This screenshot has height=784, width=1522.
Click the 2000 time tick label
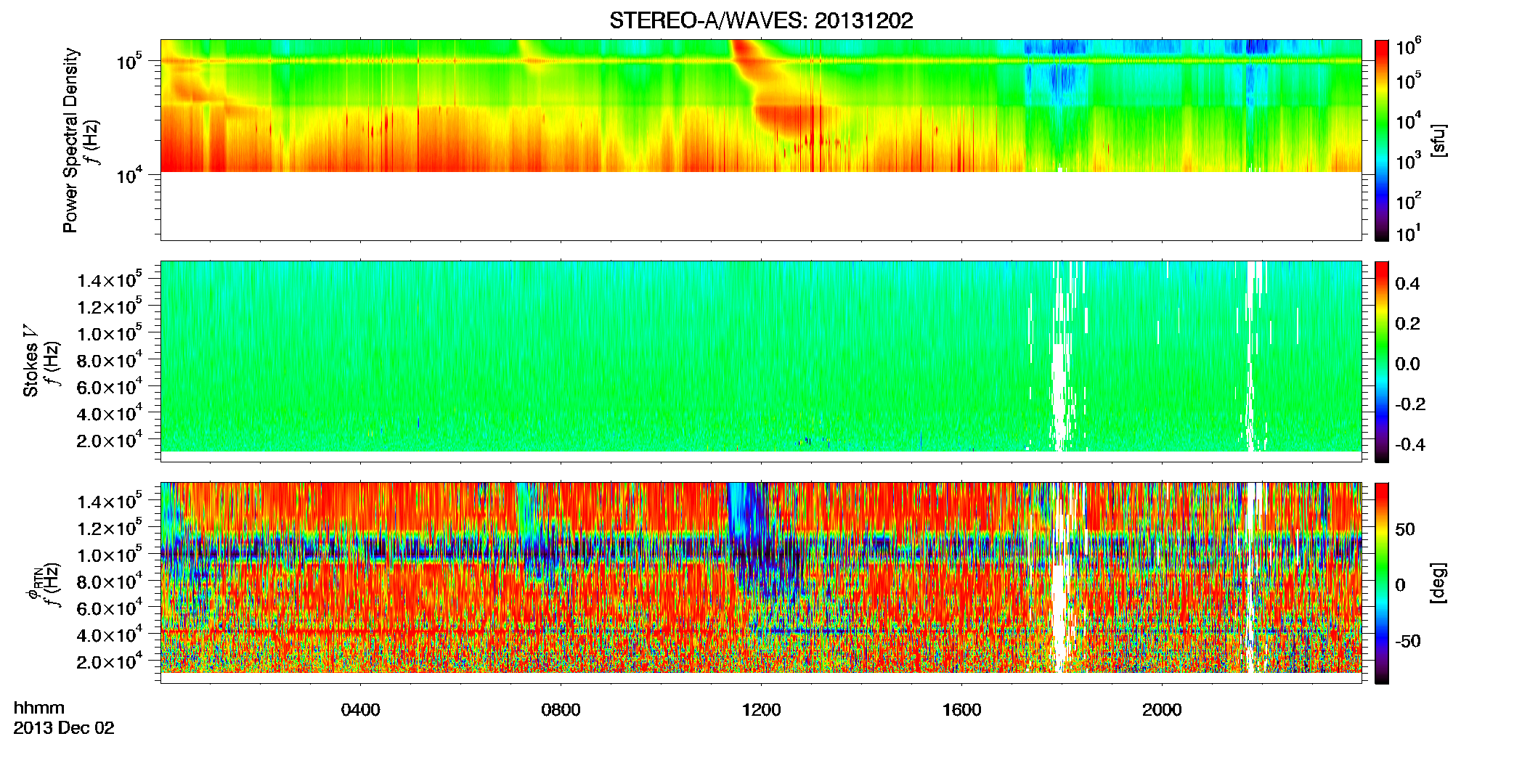(x=1162, y=710)
